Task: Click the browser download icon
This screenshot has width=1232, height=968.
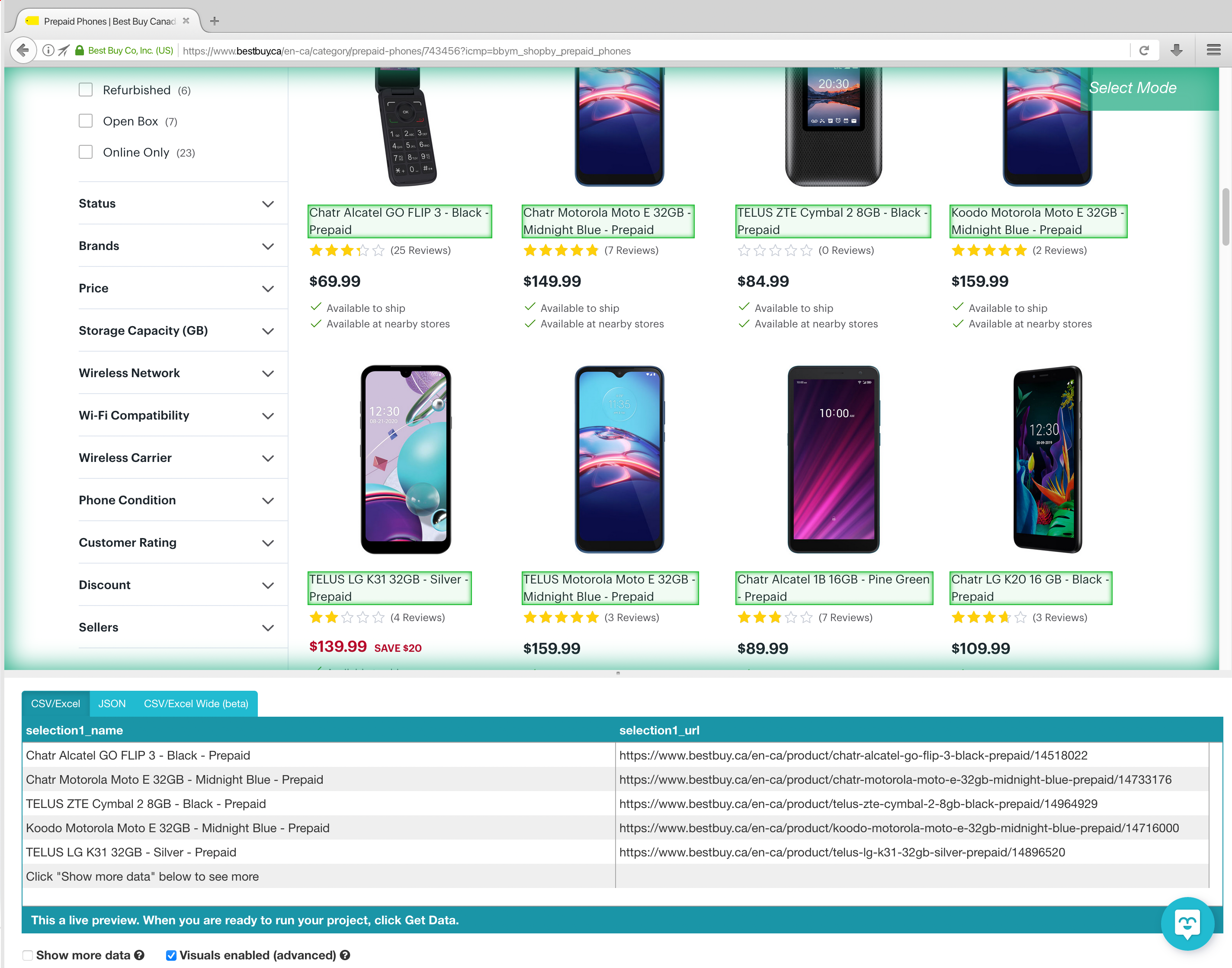Action: 1177,51
